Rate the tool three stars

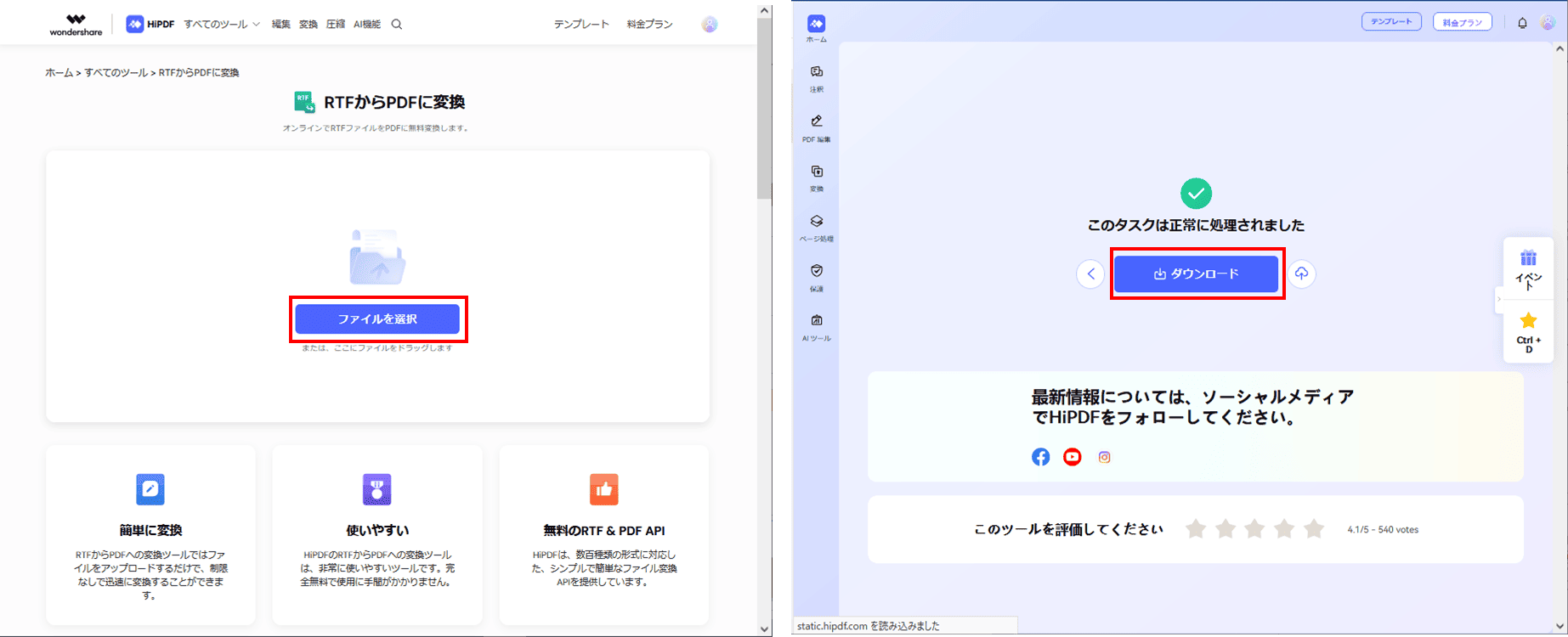click(x=1254, y=529)
